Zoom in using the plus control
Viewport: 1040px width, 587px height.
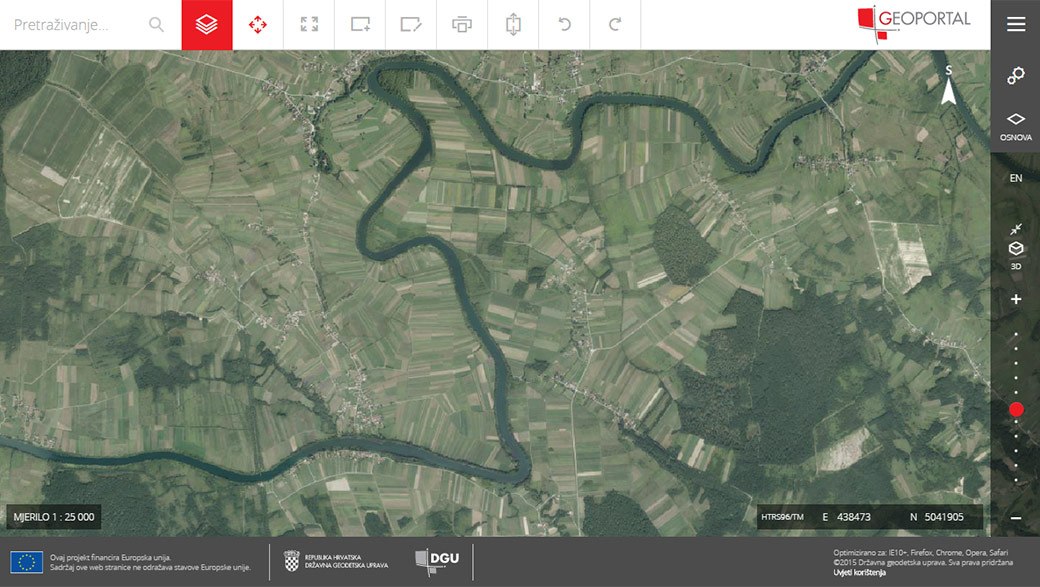(x=1016, y=297)
